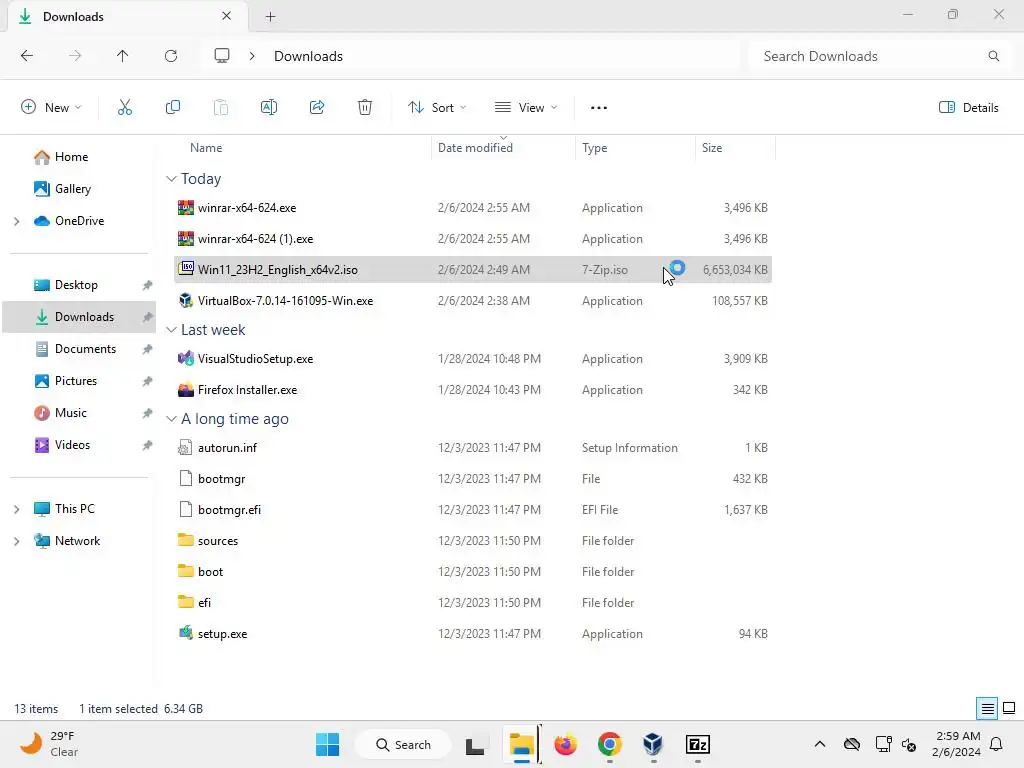1024x768 pixels.
Task: Click the search magnifier in Search Downloads
Action: click(994, 56)
